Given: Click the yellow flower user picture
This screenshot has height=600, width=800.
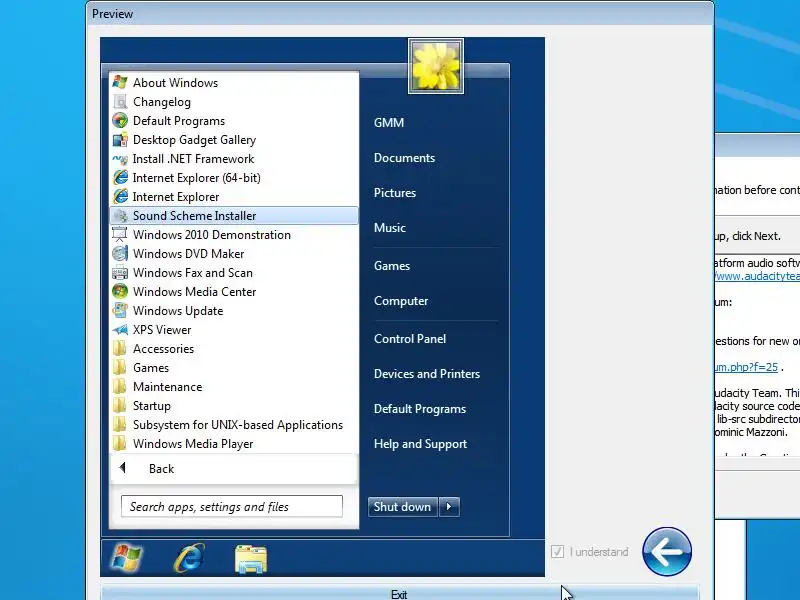Looking at the screenshot, I should [x=436, y=66].
